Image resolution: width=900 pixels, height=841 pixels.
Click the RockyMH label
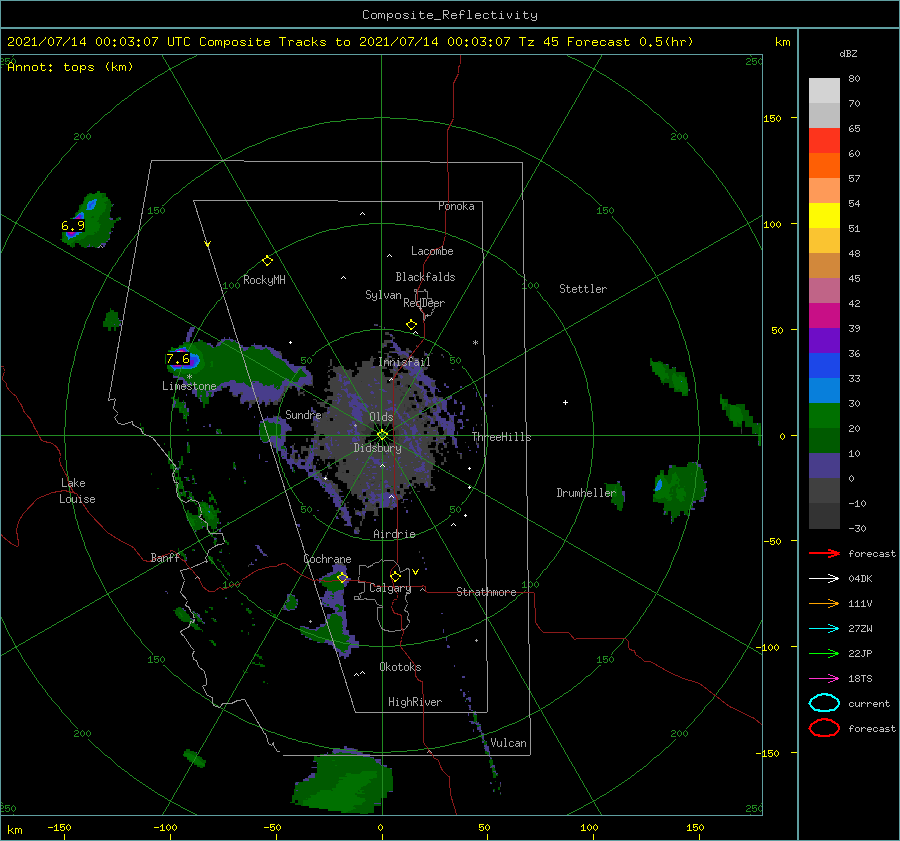pyautogui.click(x=264, y=280)
